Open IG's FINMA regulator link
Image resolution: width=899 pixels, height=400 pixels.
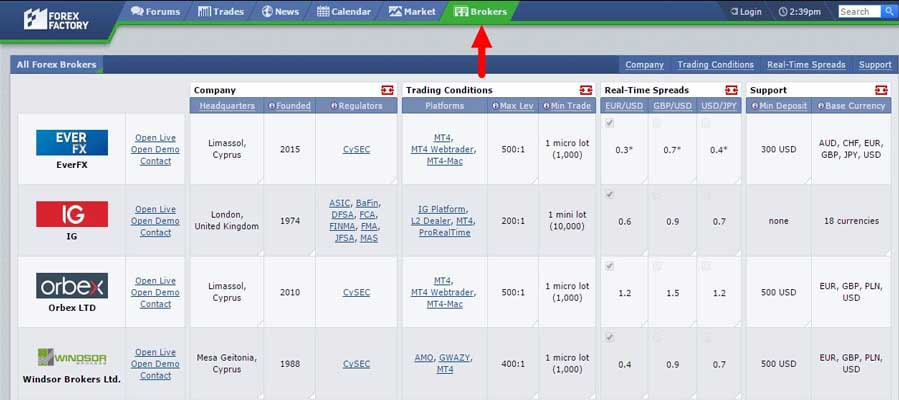pyautogui.click(x=343, y=226)
